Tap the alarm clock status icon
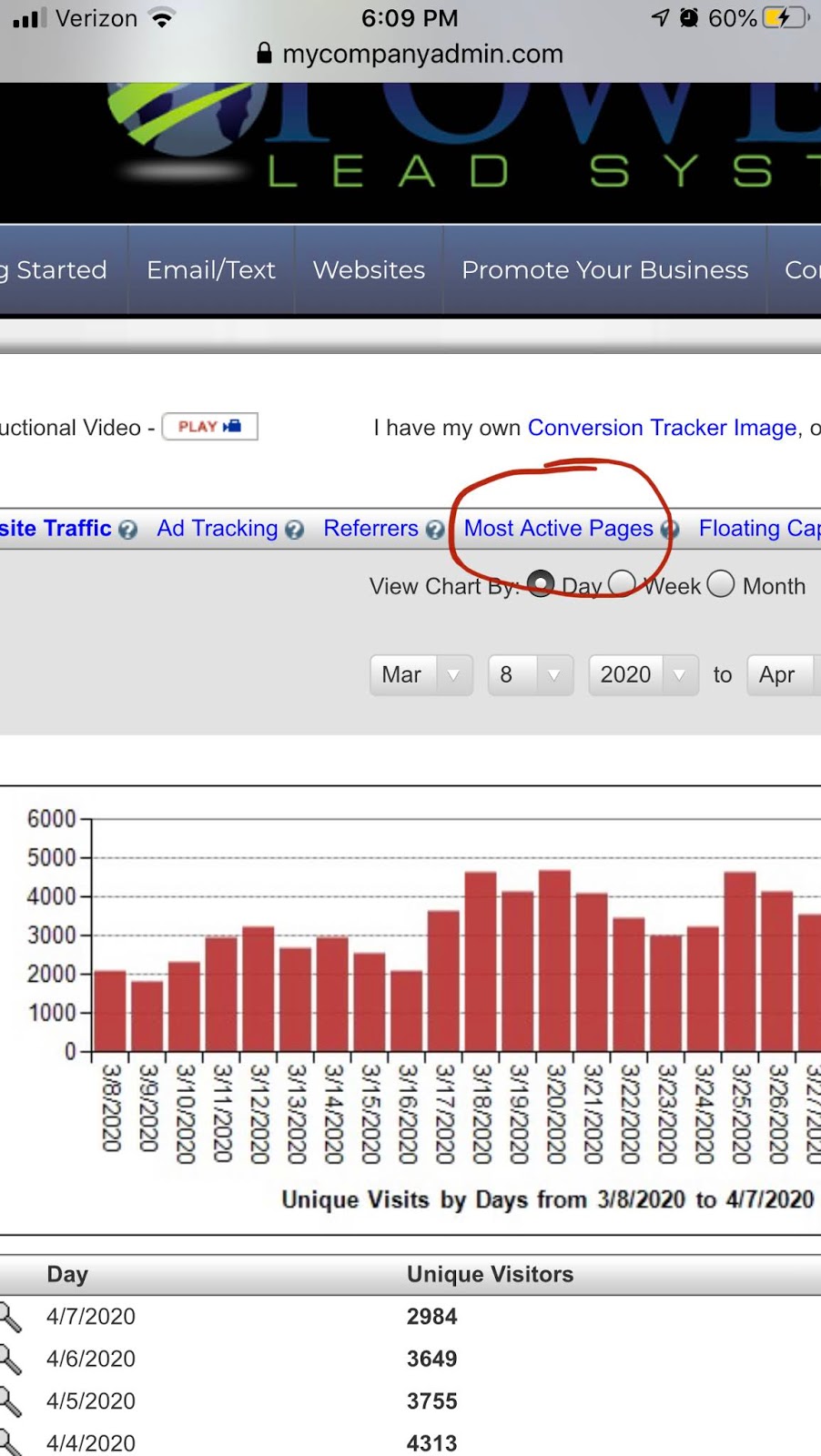 tap(689, 18)
